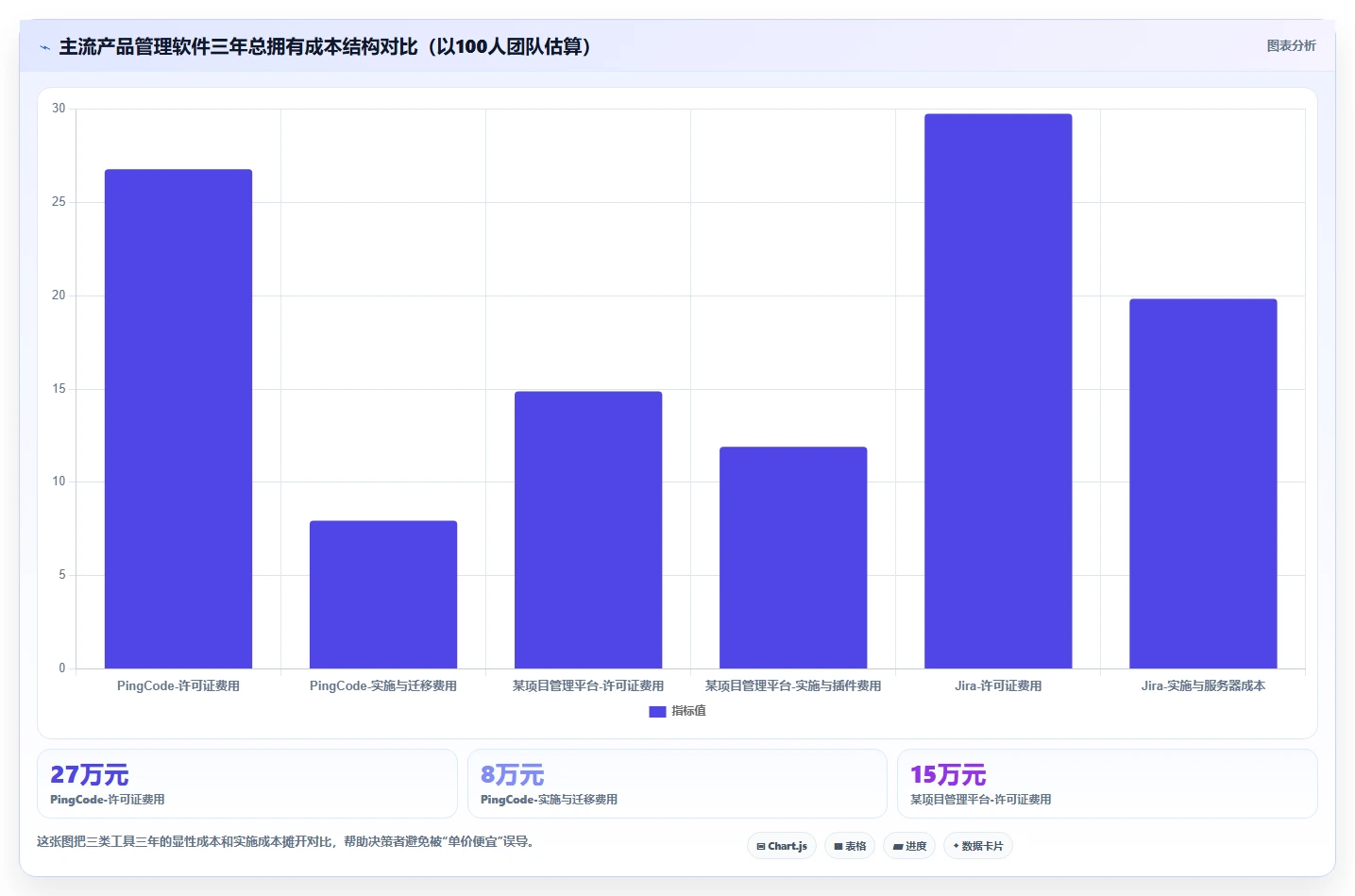
Task: Click the 某项目管理平台-许可证费用 bar
Action: [588, 530]
